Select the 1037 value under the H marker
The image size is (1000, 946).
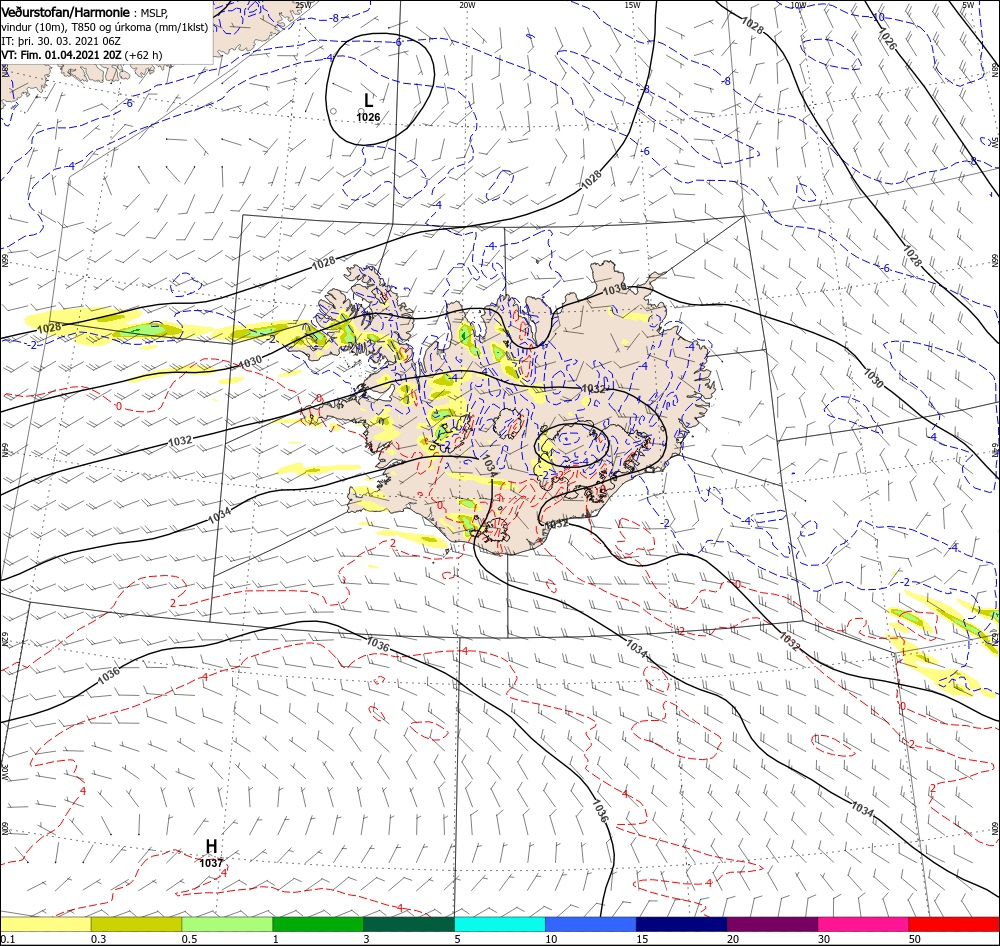click(211, 863)
